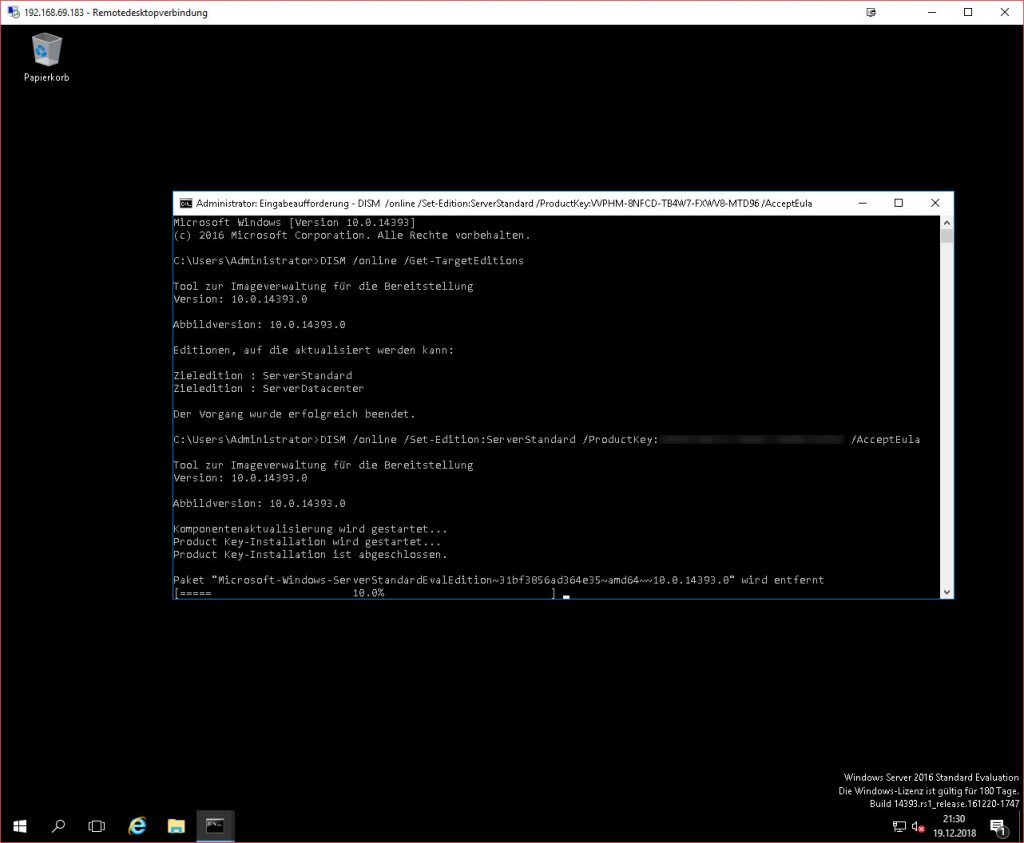Click the 10.0% progress bar line

(x=364, y=593)
